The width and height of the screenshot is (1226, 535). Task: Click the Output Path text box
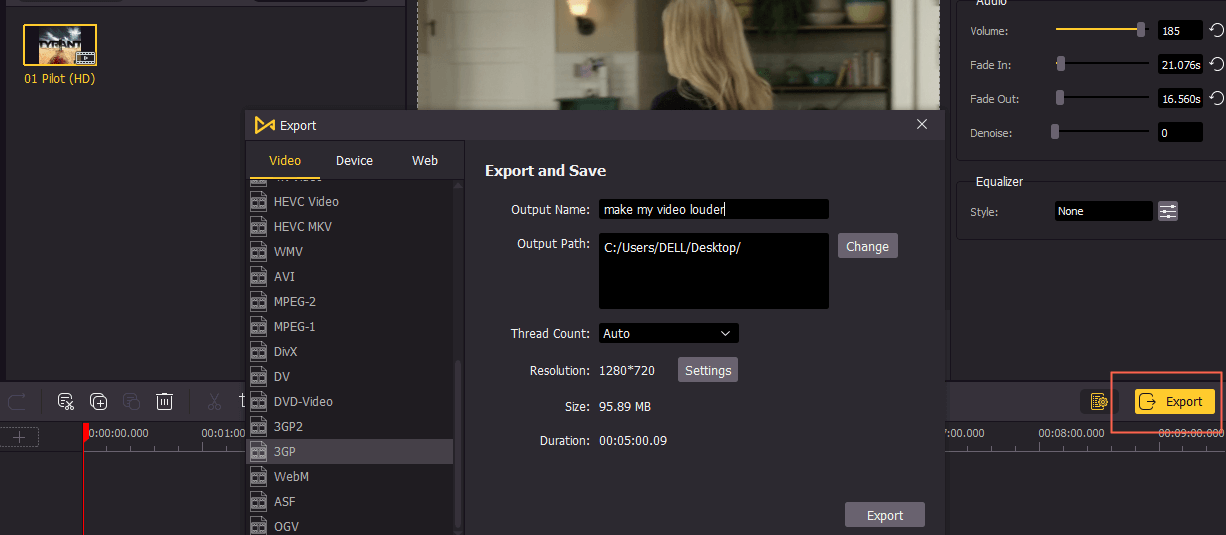point(714,271)
